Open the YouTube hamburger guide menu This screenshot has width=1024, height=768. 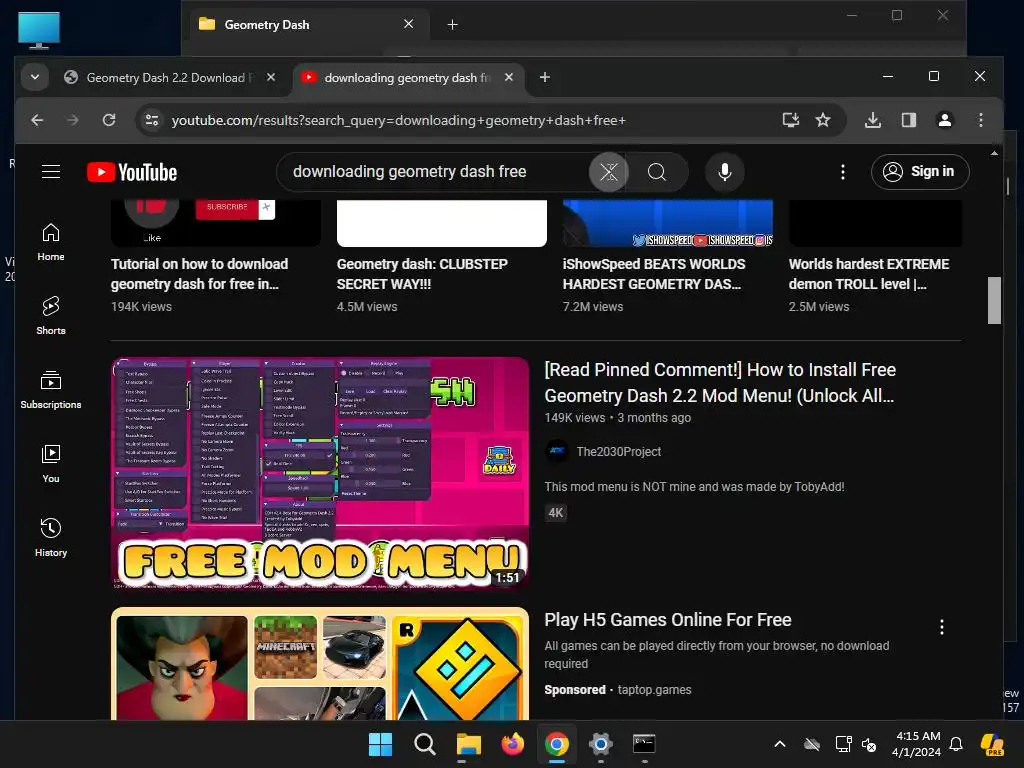click(51, 172)
